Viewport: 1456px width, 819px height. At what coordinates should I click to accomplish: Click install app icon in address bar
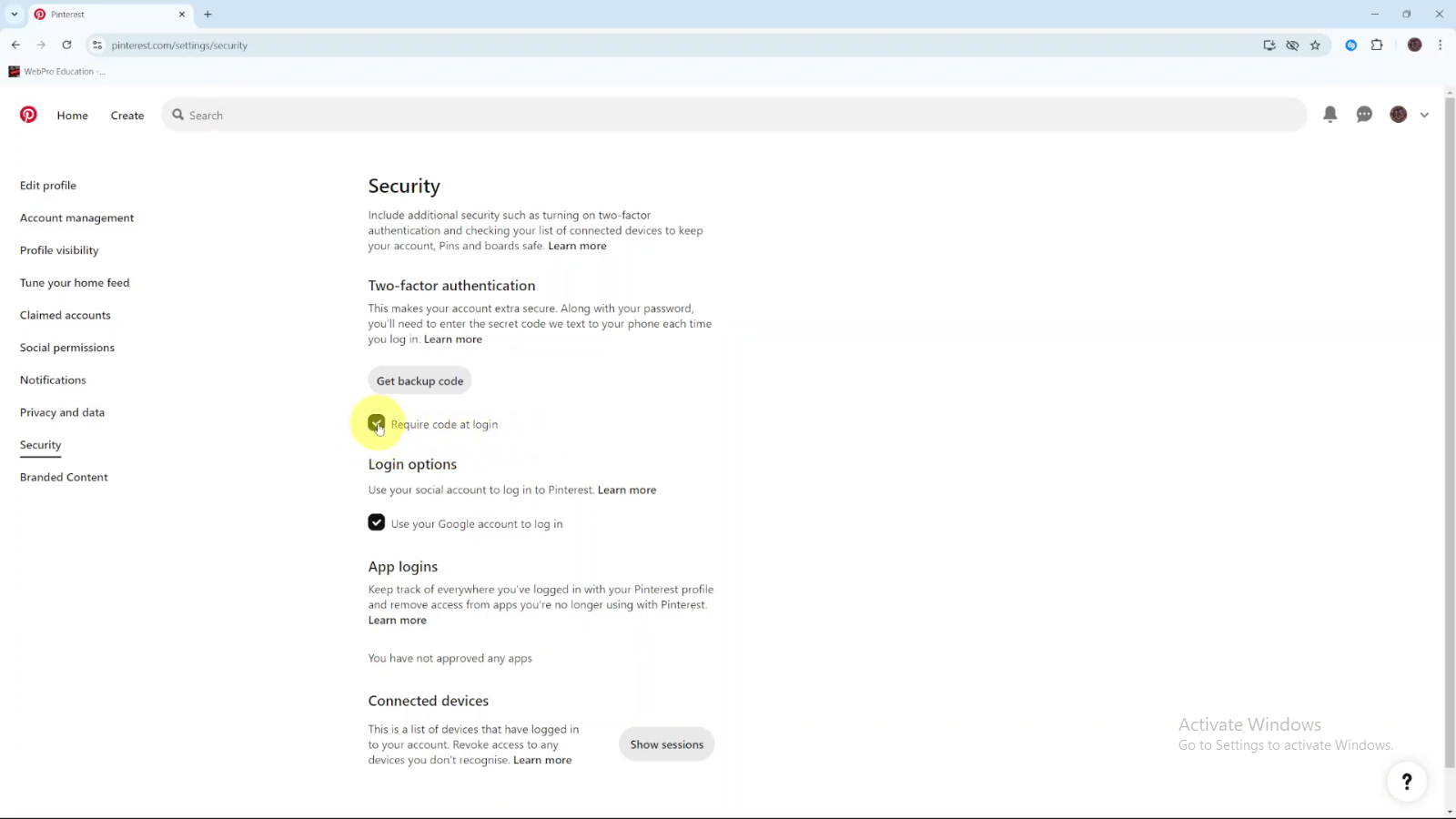(x=1269, y=45)
